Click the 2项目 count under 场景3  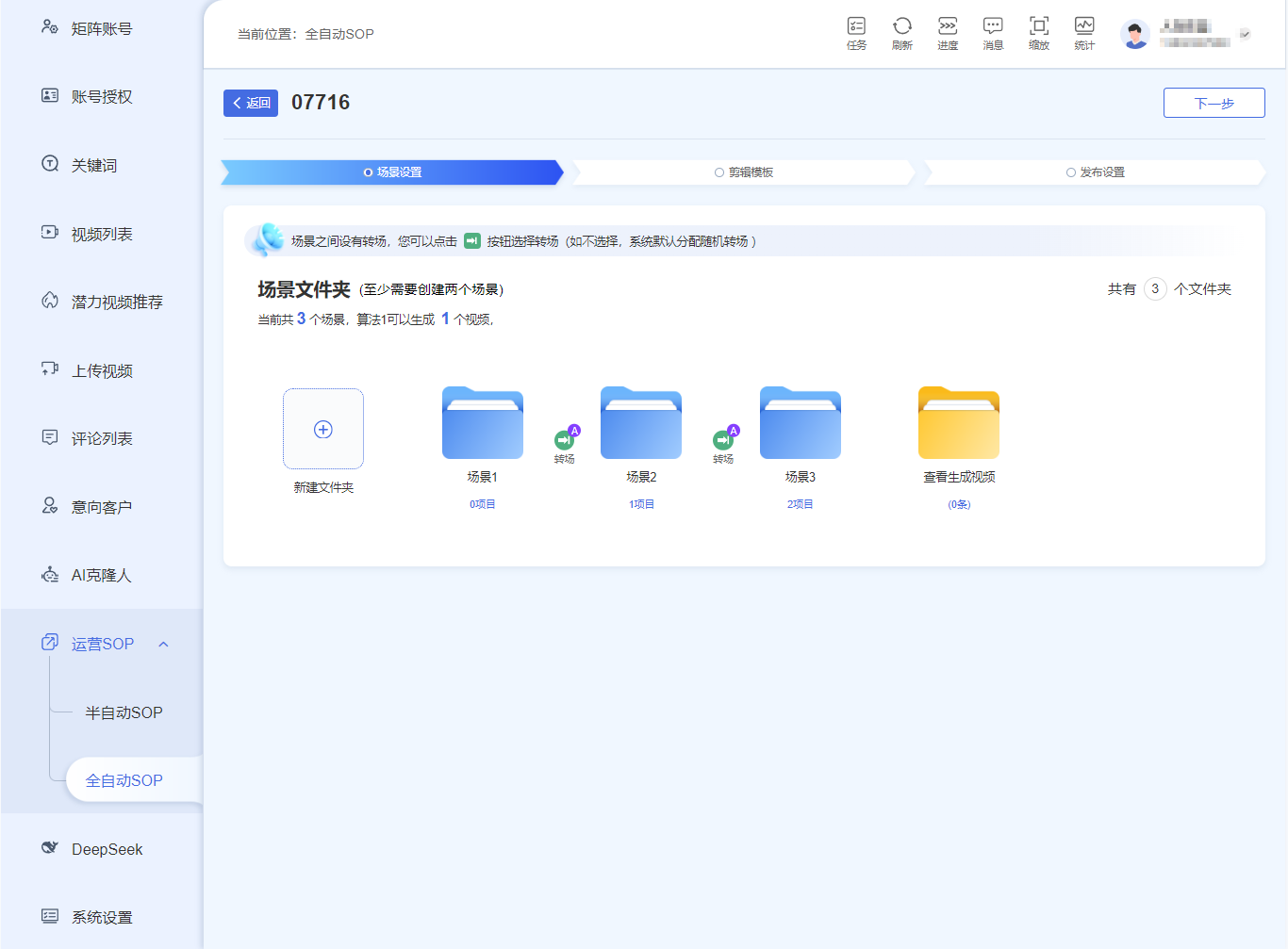pos(801,504)
